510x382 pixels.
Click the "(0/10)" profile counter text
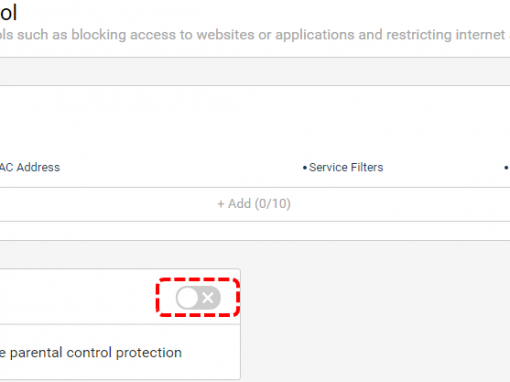point(273,204)
